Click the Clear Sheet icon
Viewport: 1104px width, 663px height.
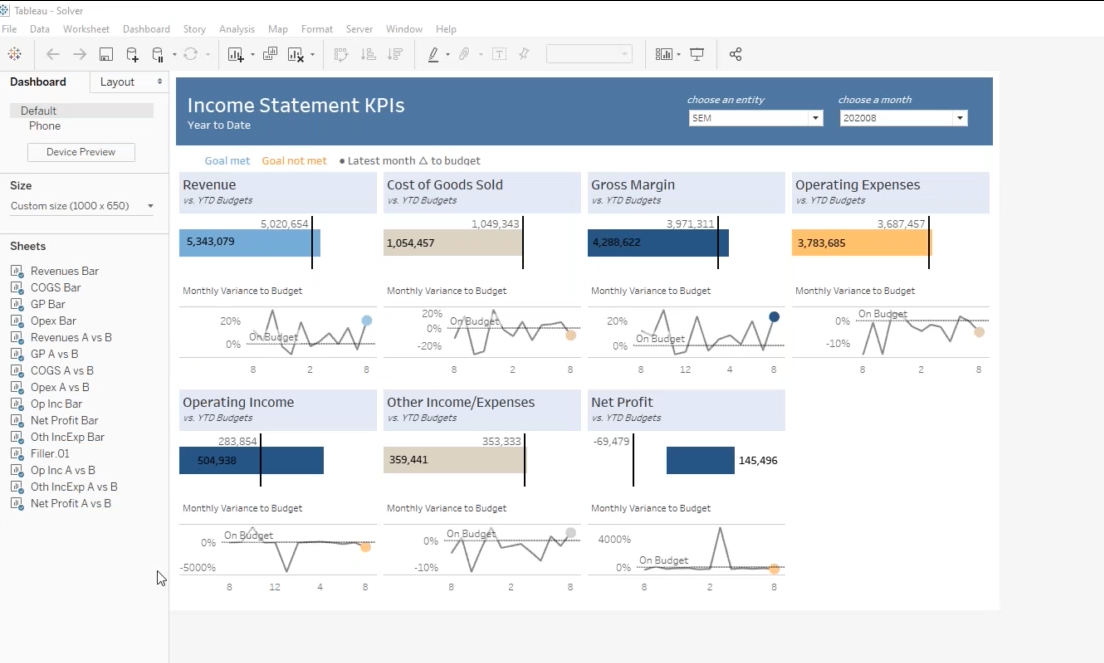(296, 54)
